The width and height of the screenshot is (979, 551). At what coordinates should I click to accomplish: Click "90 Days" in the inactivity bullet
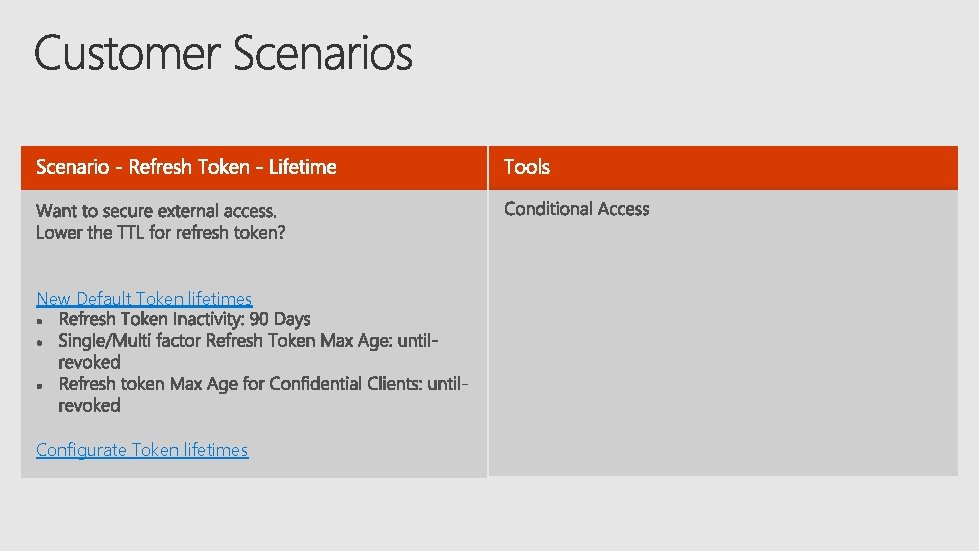pyautogui.click(x=280, y=319)
